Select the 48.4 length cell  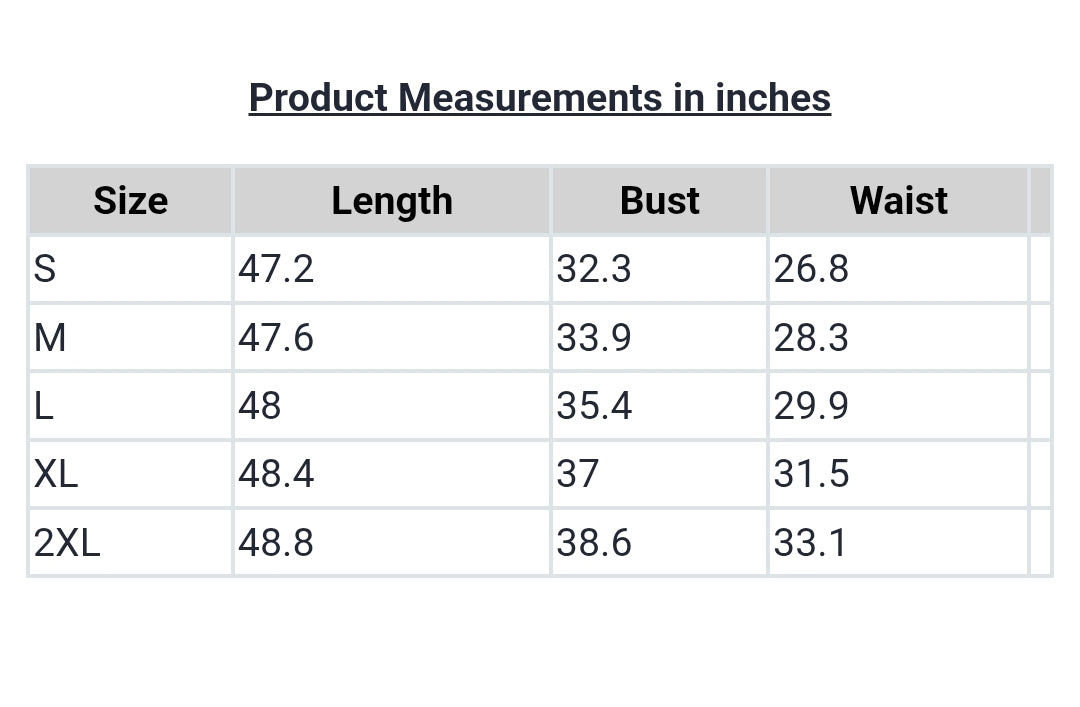(392, 474)
